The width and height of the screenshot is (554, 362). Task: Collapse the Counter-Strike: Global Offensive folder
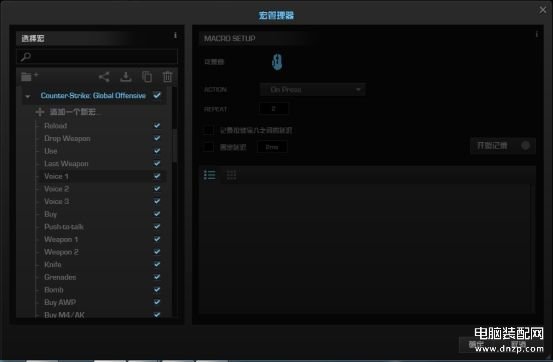[x=28, y=96]
